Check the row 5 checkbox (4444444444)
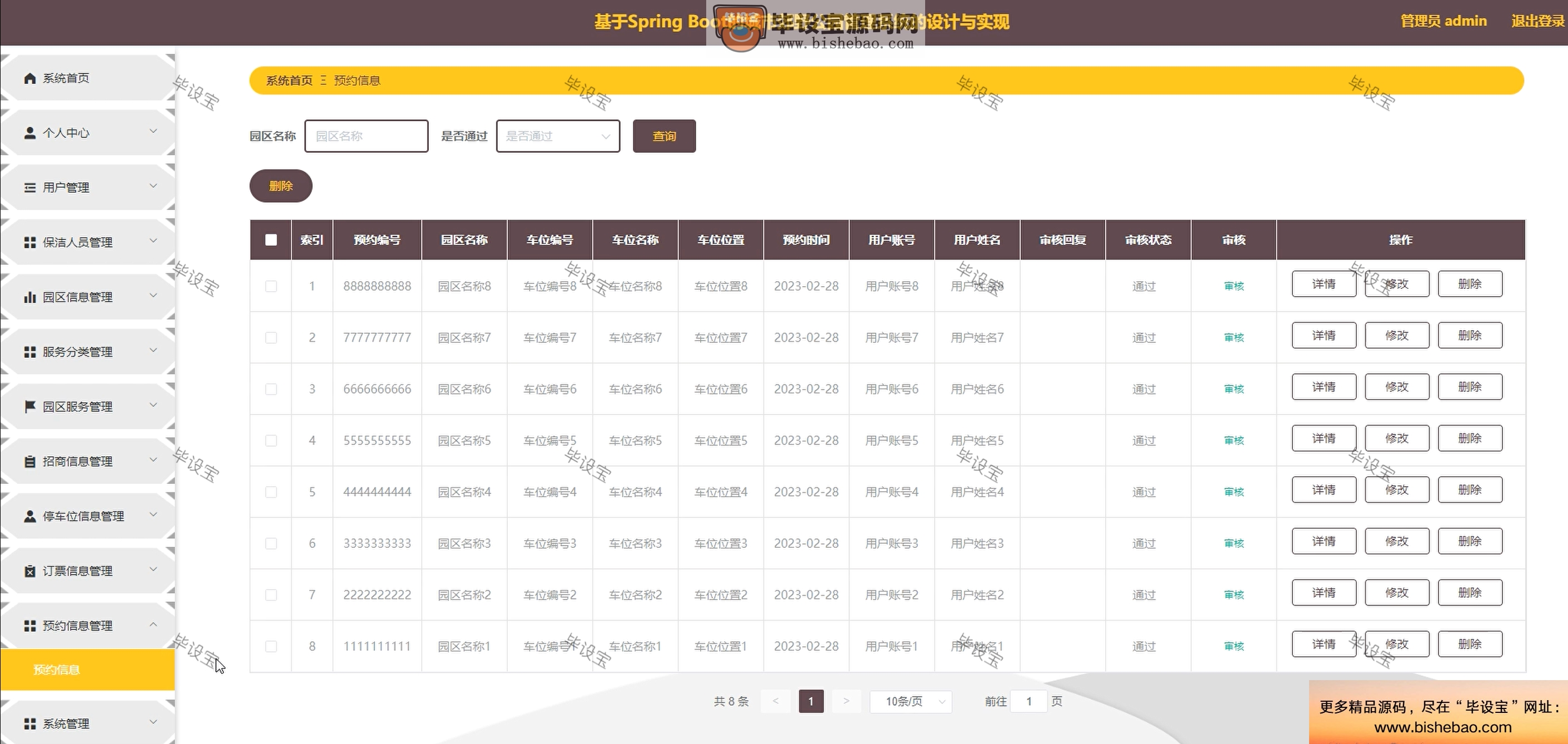 coord(271,492)
